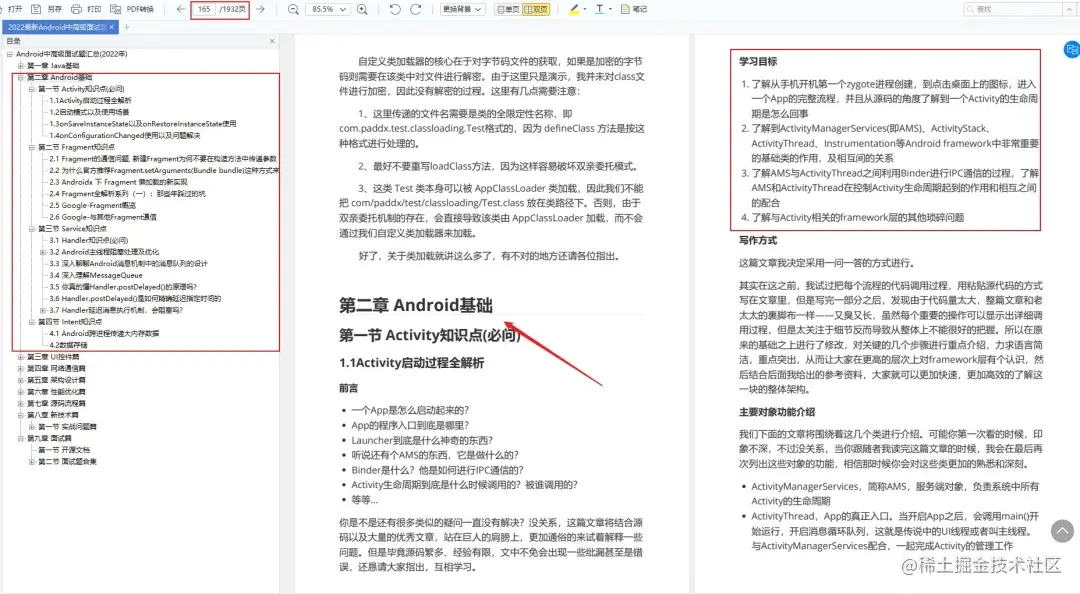Launch the PDF转换 conversion tool

pos(128,9)
